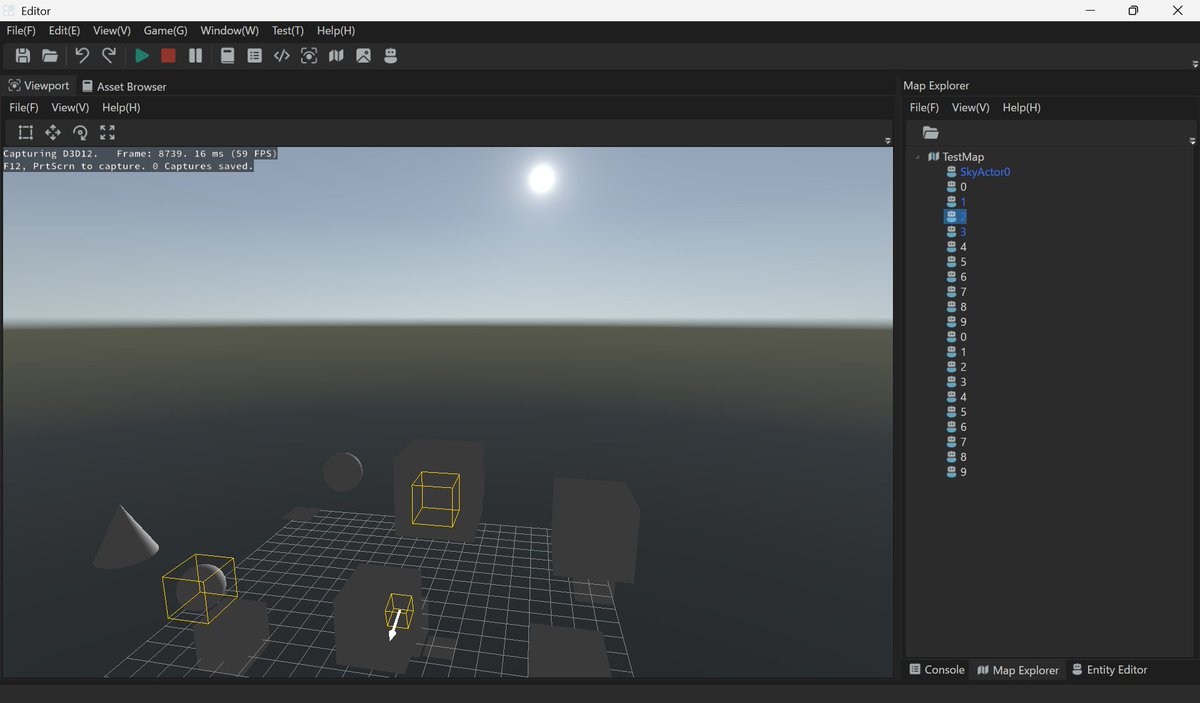The image size is (1200, 703).
Task: Open the Map Explorer Help(H) menu
Action: [x=1022, y=107]
